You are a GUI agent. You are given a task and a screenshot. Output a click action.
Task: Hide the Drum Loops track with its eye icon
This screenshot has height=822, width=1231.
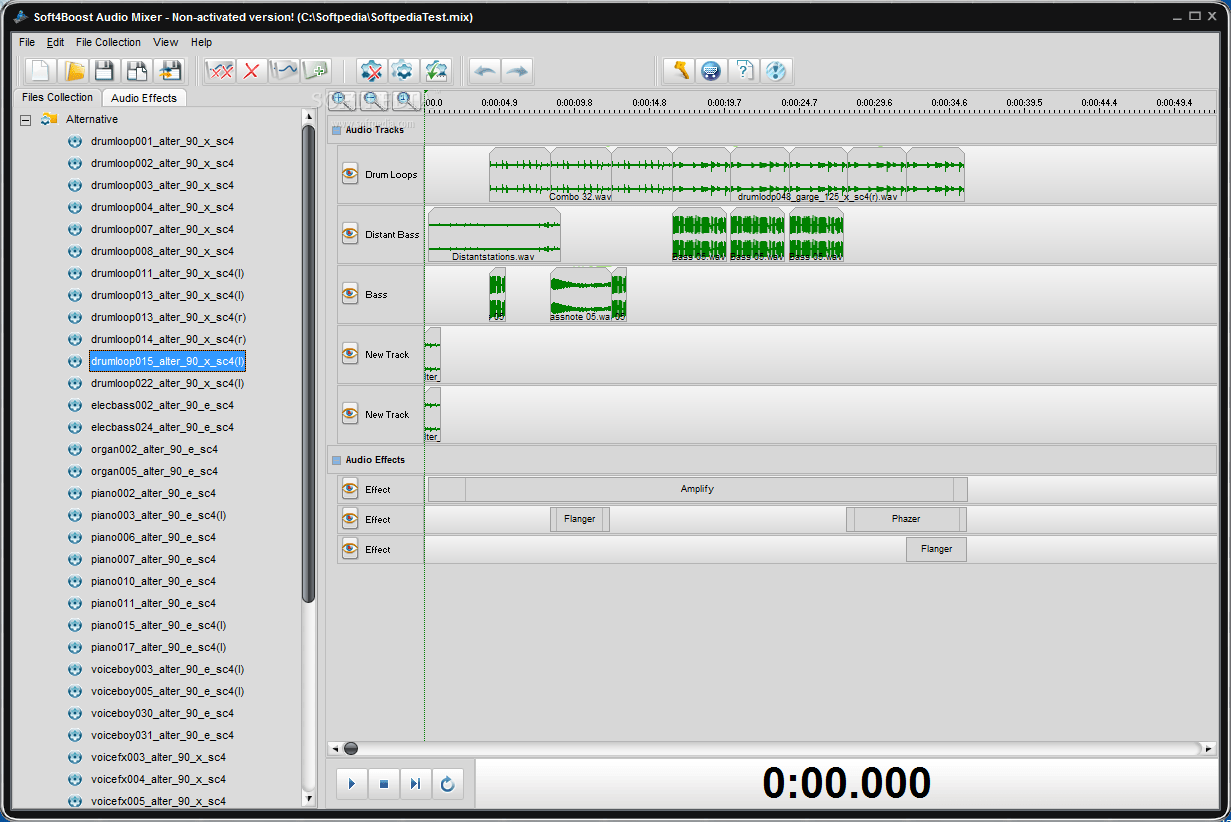349,173
